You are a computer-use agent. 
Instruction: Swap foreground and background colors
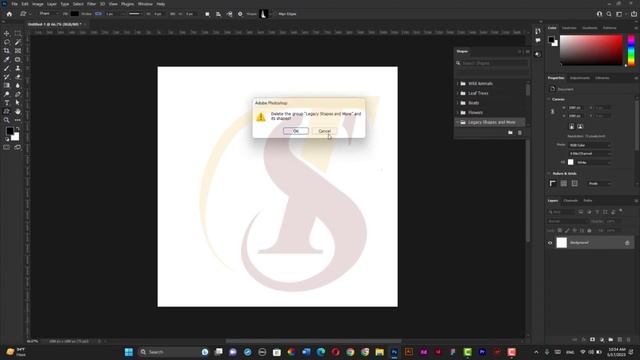coord(18,129)
